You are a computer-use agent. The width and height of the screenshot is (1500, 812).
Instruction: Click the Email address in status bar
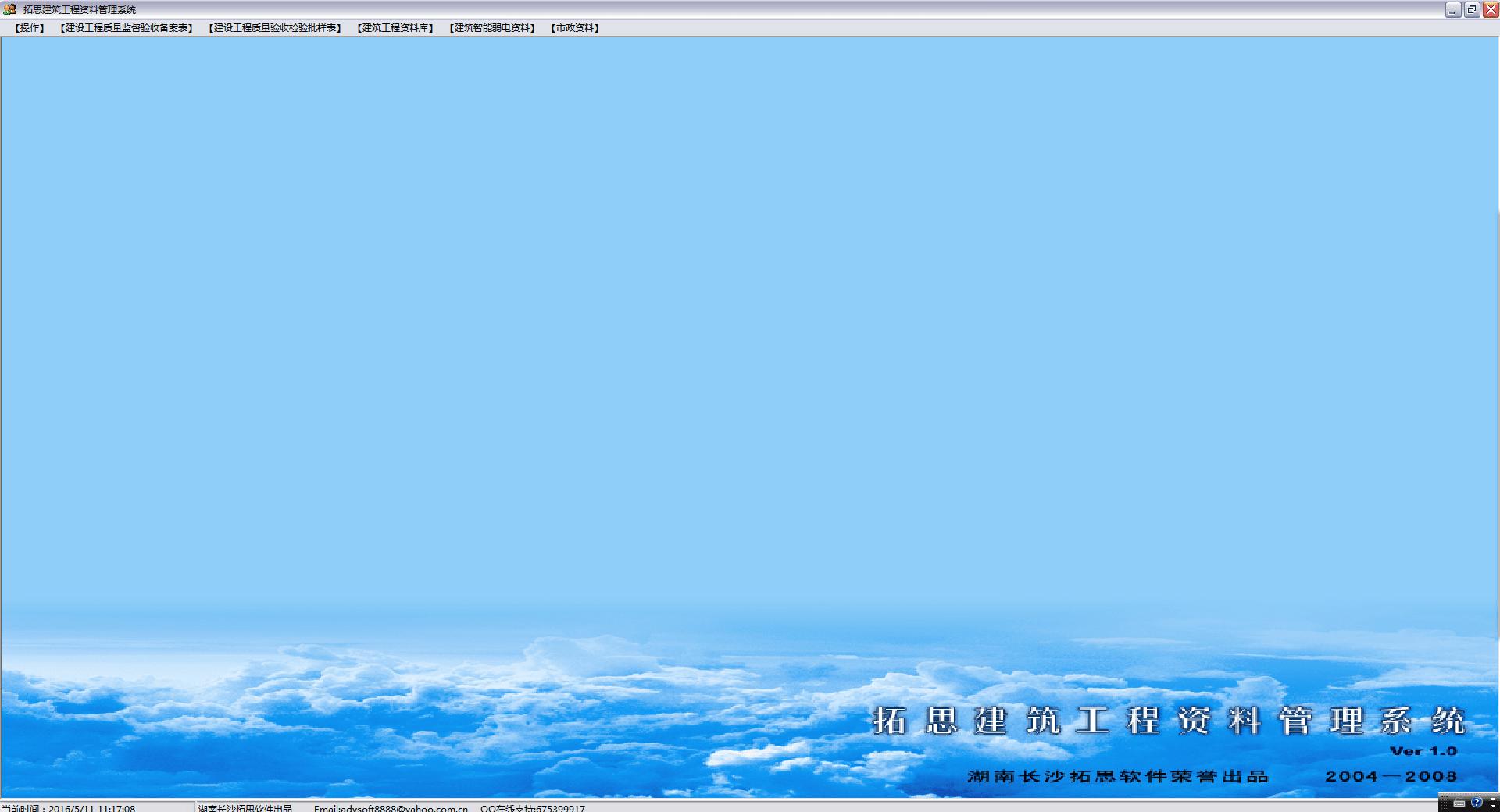tap(391, 808)
